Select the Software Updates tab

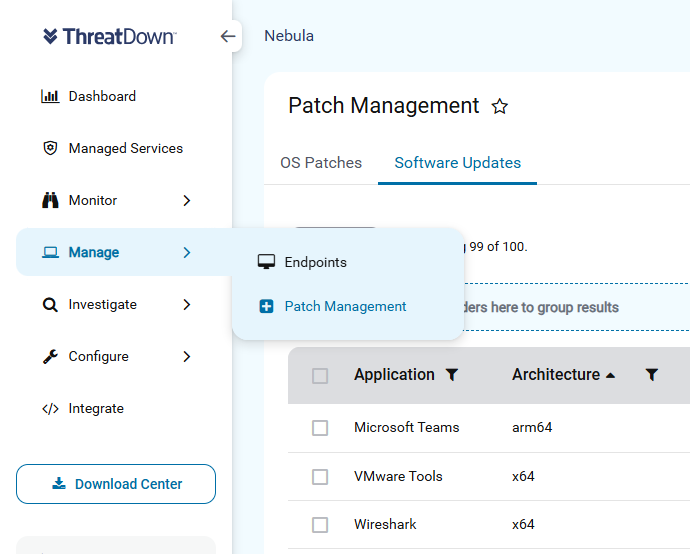pyautogui.click(x=458, y=163)
